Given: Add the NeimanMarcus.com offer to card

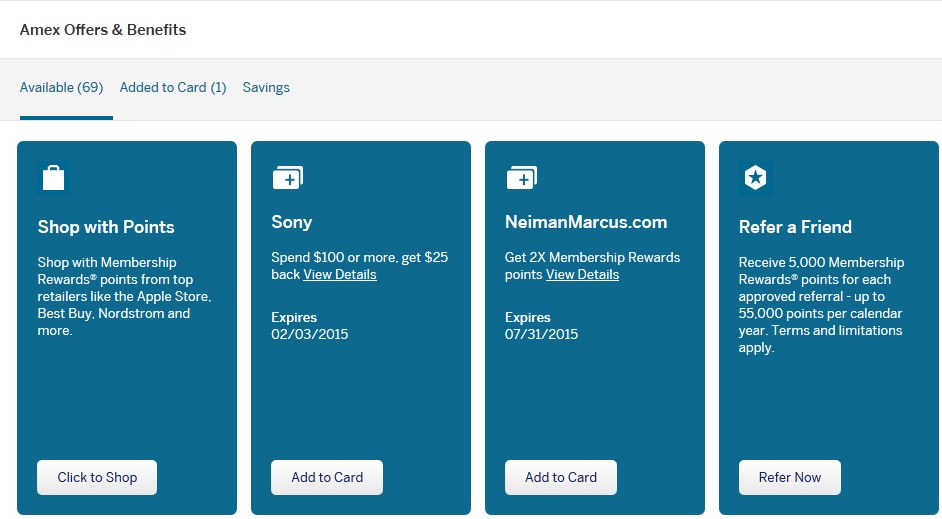Looking at the screenshot, I should [561, 477].
